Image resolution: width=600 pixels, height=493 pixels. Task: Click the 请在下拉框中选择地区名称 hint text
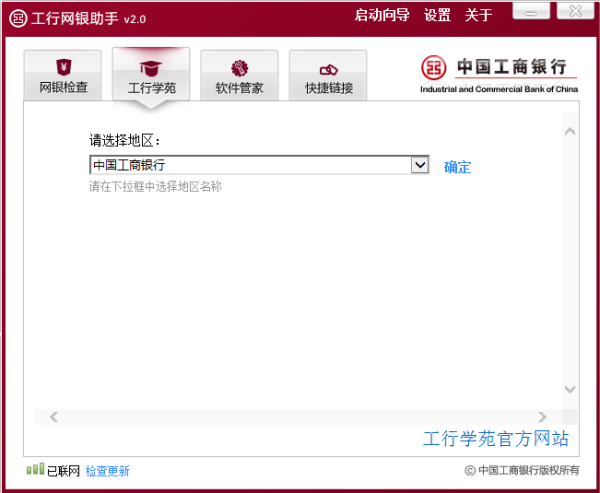click(155, 187)
